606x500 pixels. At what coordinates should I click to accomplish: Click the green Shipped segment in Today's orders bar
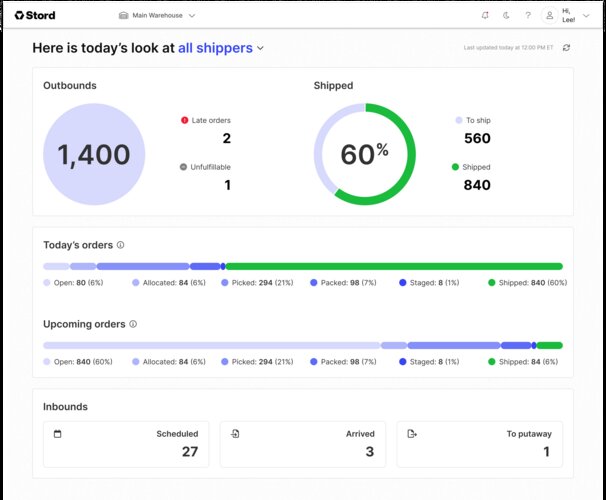(x=394, y=267)
